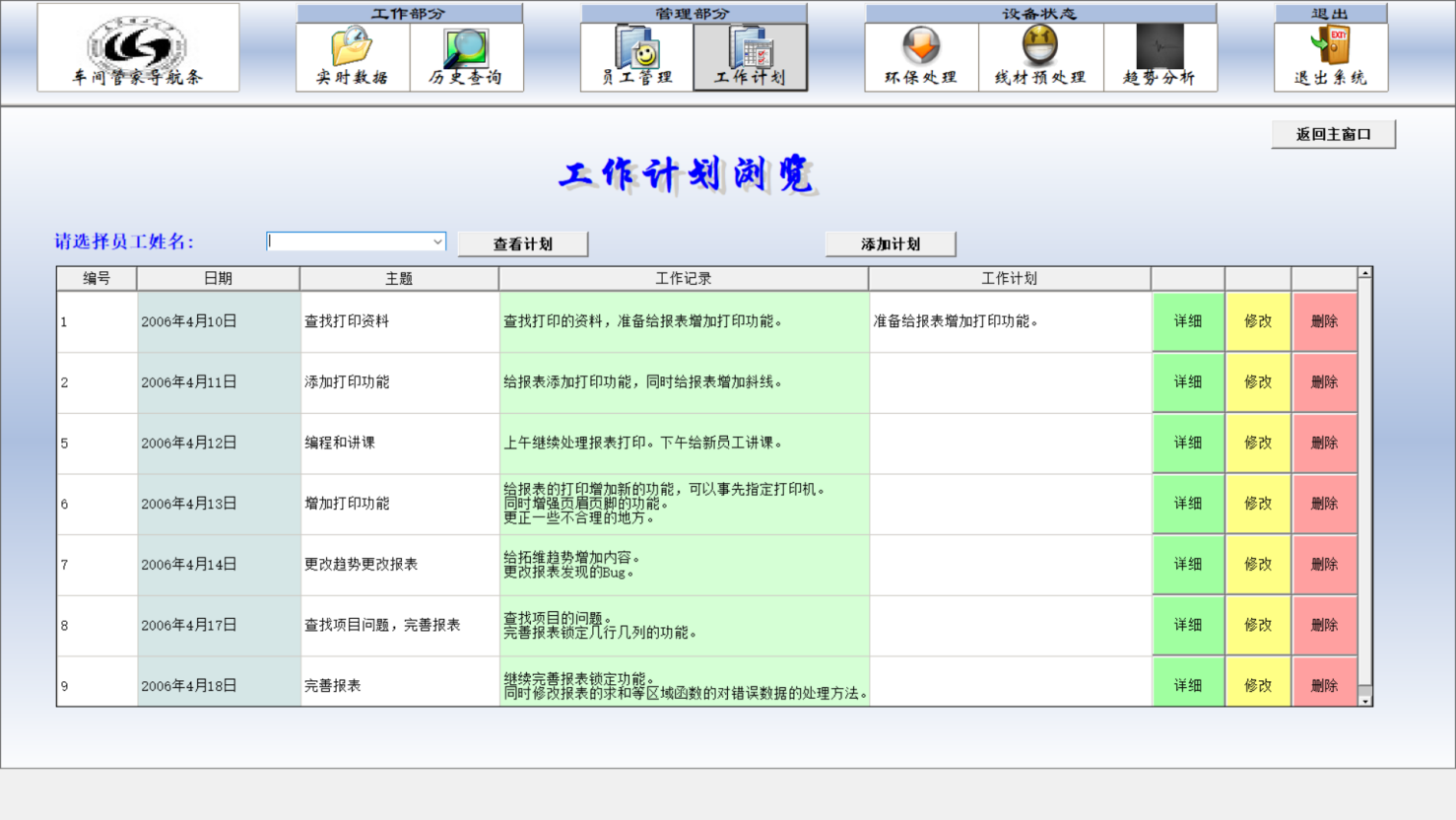1456x820 pixels.
Task: Open 详细 for 更改趋势更改报表 row
Action: point(1188,565)
